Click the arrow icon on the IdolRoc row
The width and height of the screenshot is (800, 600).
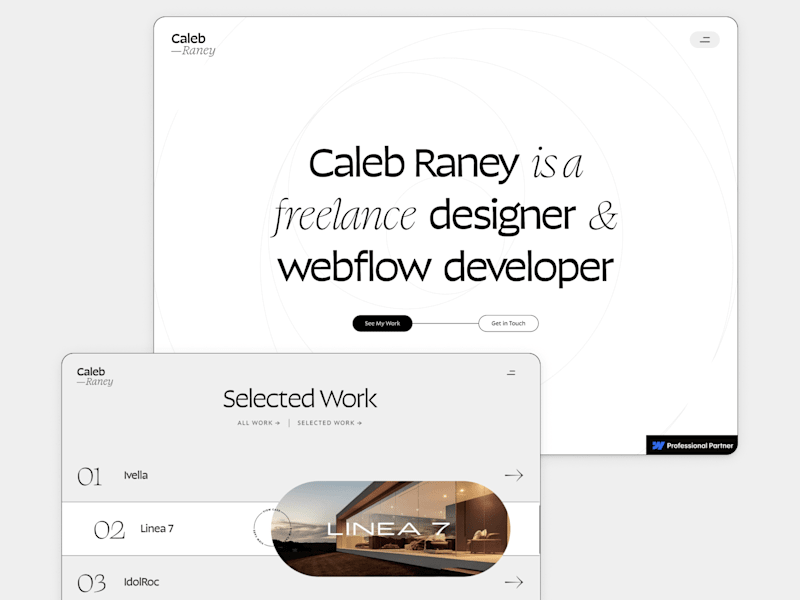514,582
